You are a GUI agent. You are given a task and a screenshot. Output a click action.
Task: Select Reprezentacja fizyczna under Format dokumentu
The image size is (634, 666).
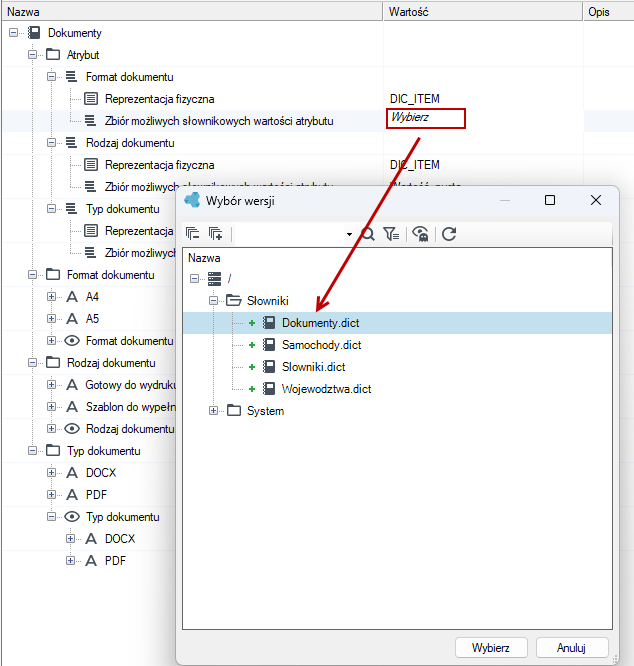coord(160,99)
